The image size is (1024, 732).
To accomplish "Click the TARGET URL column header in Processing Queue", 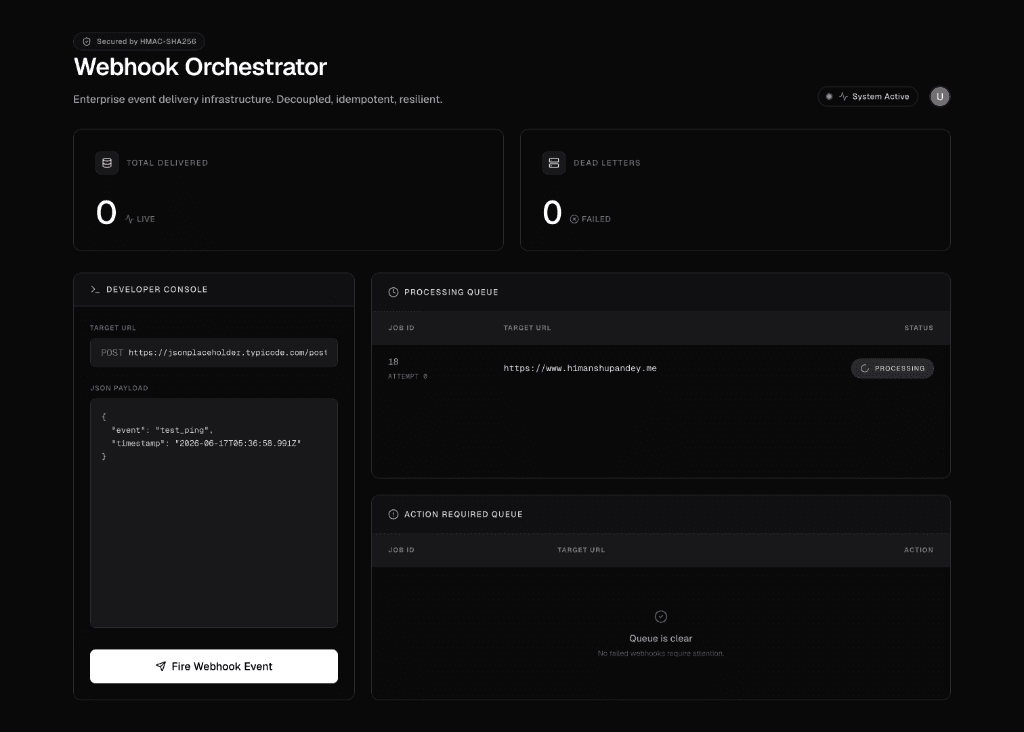I will 527,328.
